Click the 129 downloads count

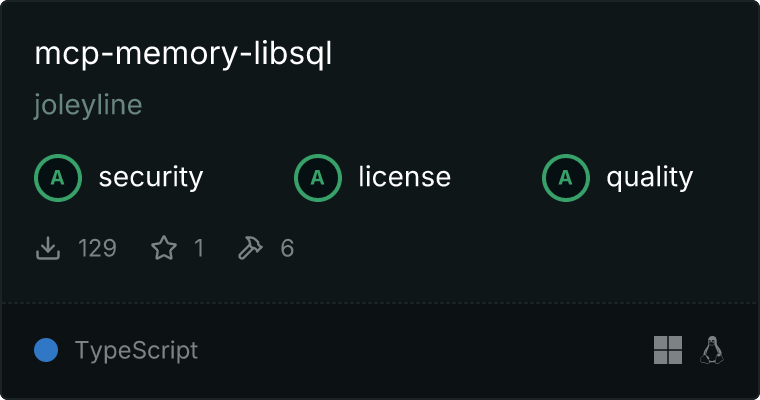tap(97, 248)
